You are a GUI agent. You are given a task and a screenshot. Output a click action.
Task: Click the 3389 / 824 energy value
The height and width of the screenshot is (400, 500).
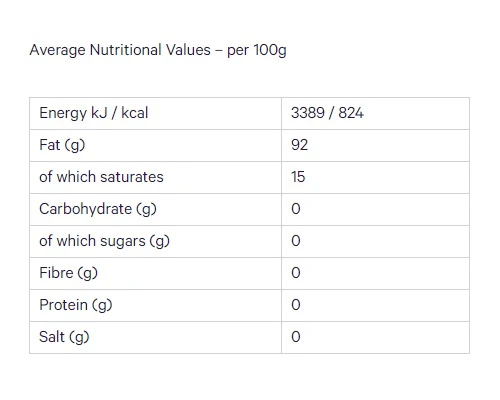[x=327, y=113]
